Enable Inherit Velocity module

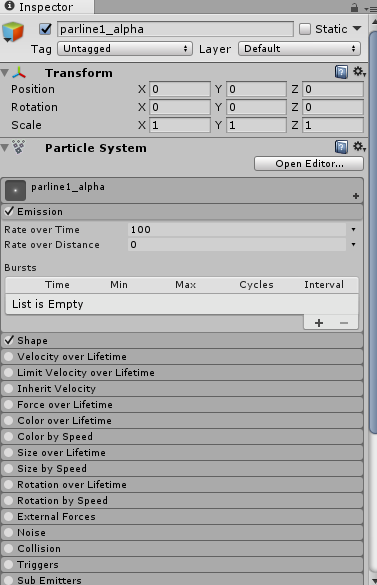8,388
